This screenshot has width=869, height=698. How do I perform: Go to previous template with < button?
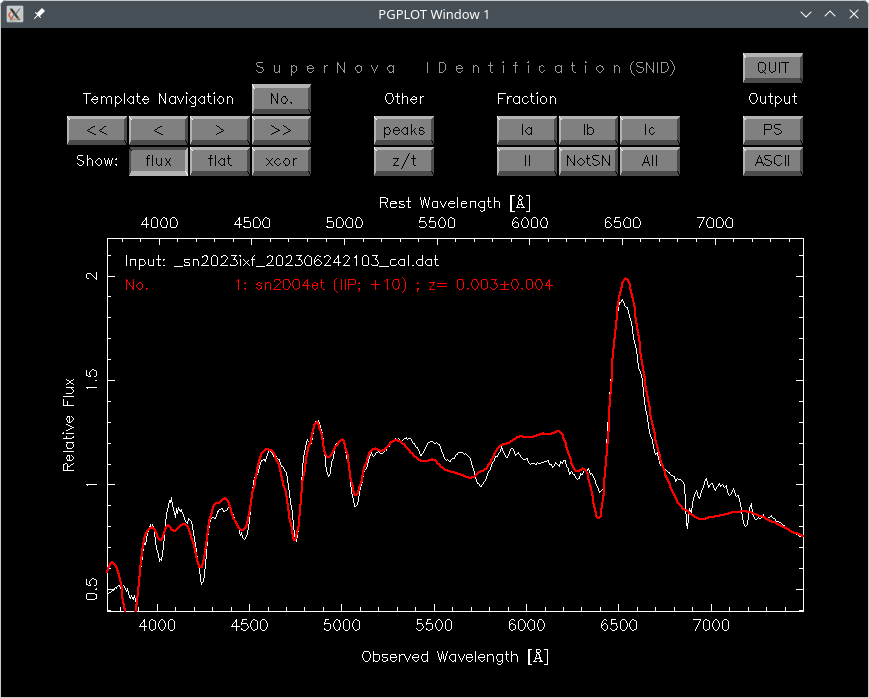pos(159,130)
